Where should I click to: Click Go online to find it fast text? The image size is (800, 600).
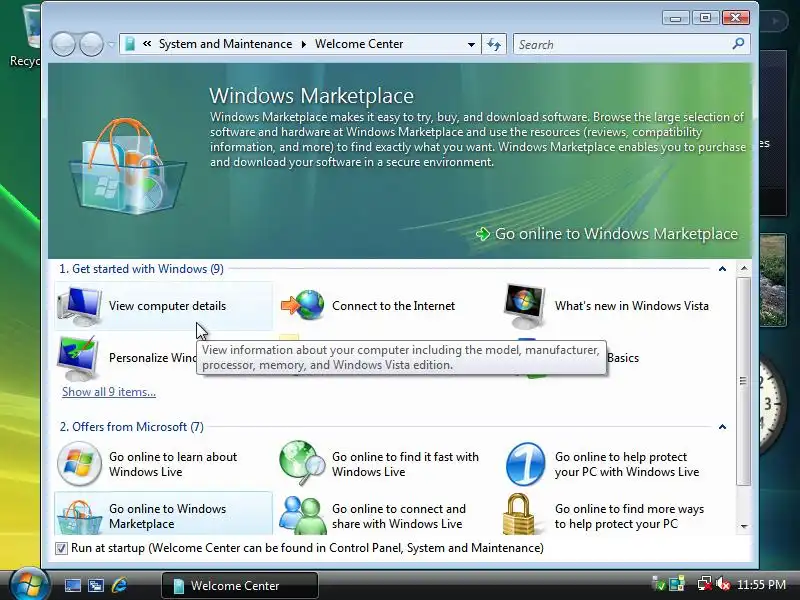pos(405,464)
